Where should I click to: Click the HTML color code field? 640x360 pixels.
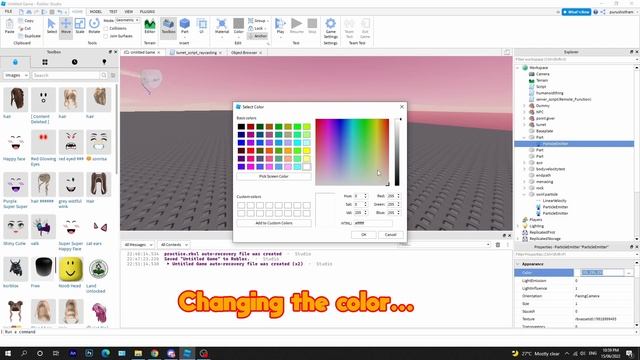pos(373,223)
